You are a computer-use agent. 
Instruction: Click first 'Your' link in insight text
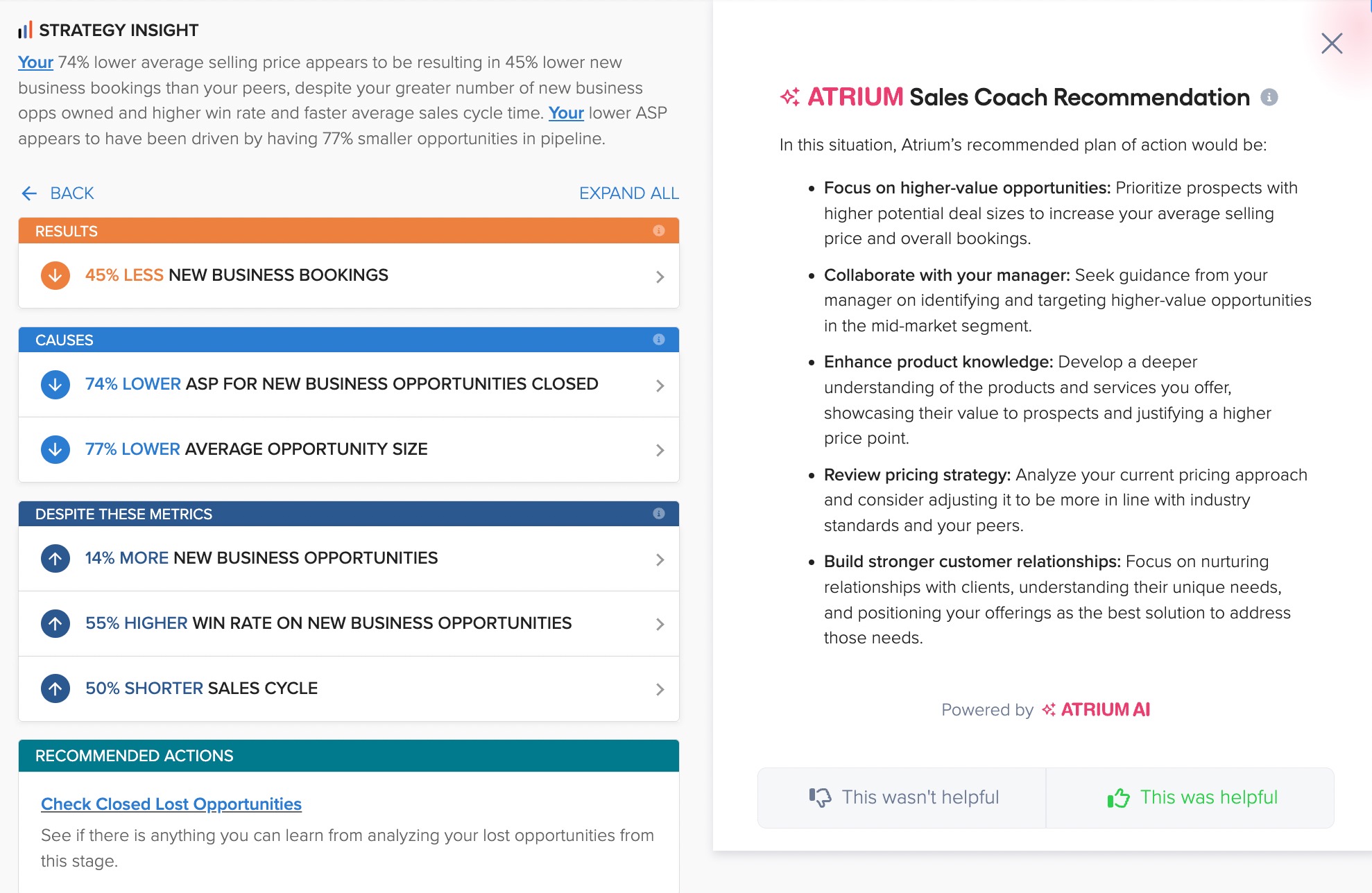click(x=35, y=62)
